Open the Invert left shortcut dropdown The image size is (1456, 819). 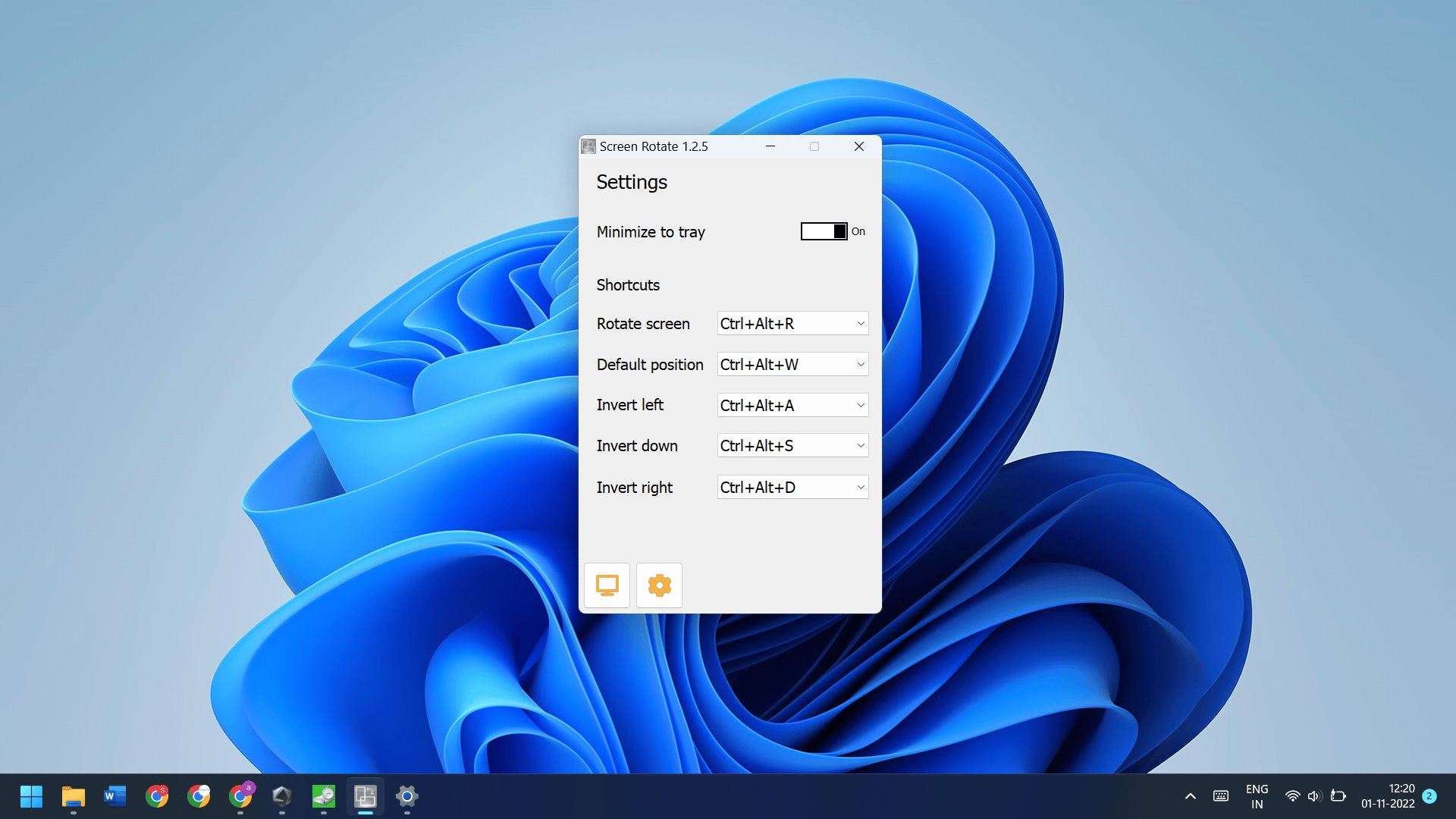click(792, 406)
